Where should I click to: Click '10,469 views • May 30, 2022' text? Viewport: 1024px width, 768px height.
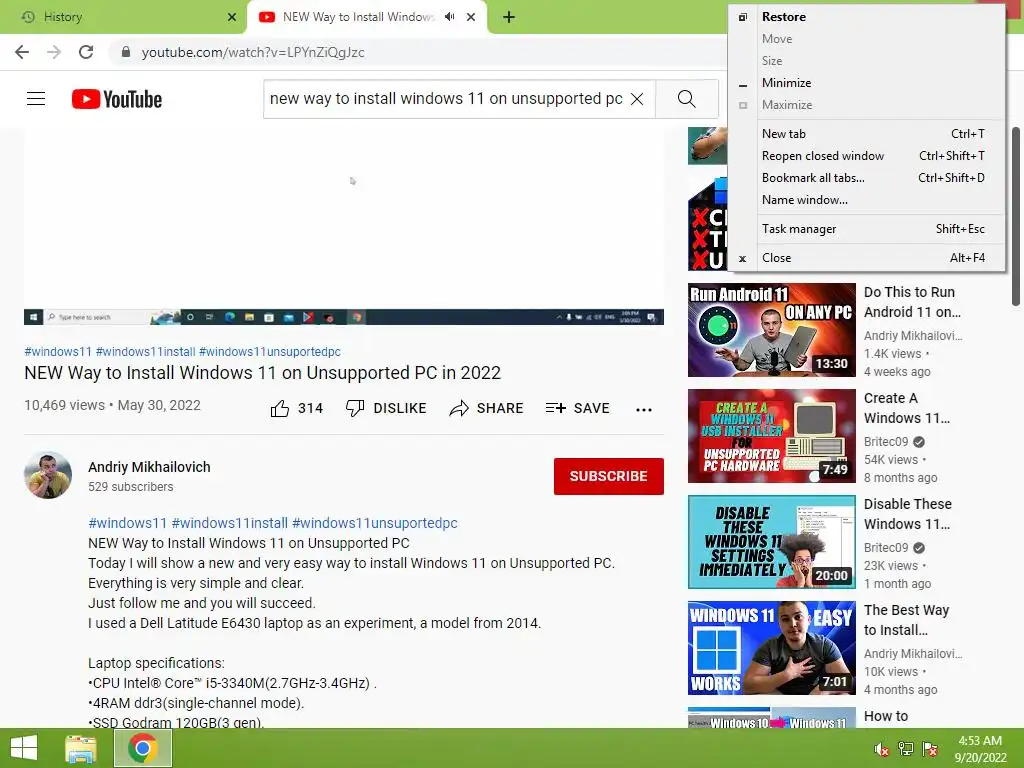112,405
